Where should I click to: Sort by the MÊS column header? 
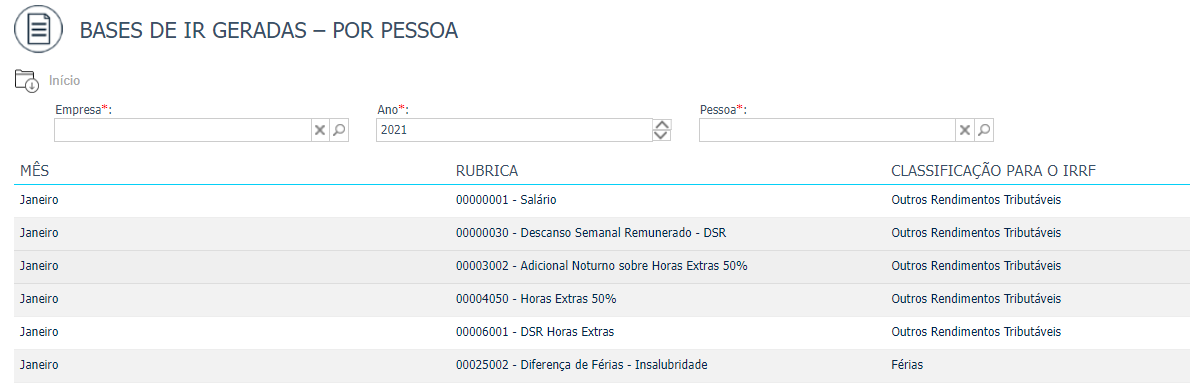click(34, 171)
